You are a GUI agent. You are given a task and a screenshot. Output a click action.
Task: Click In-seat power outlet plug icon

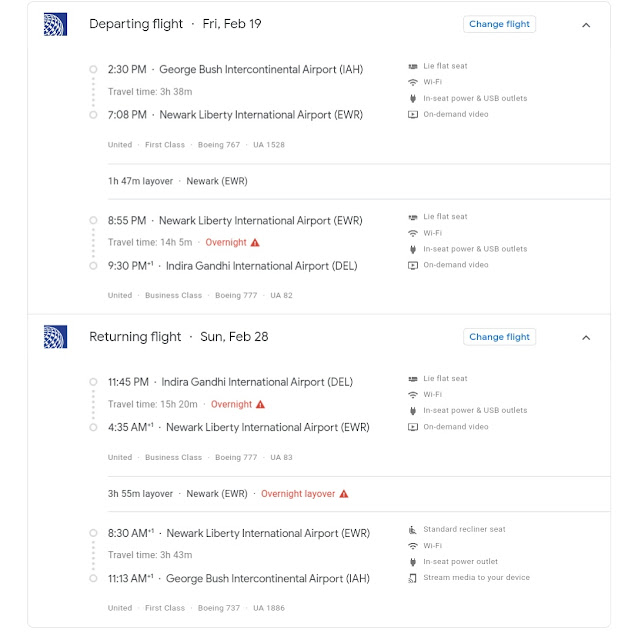pyautogui.click(x=412, y=562)
